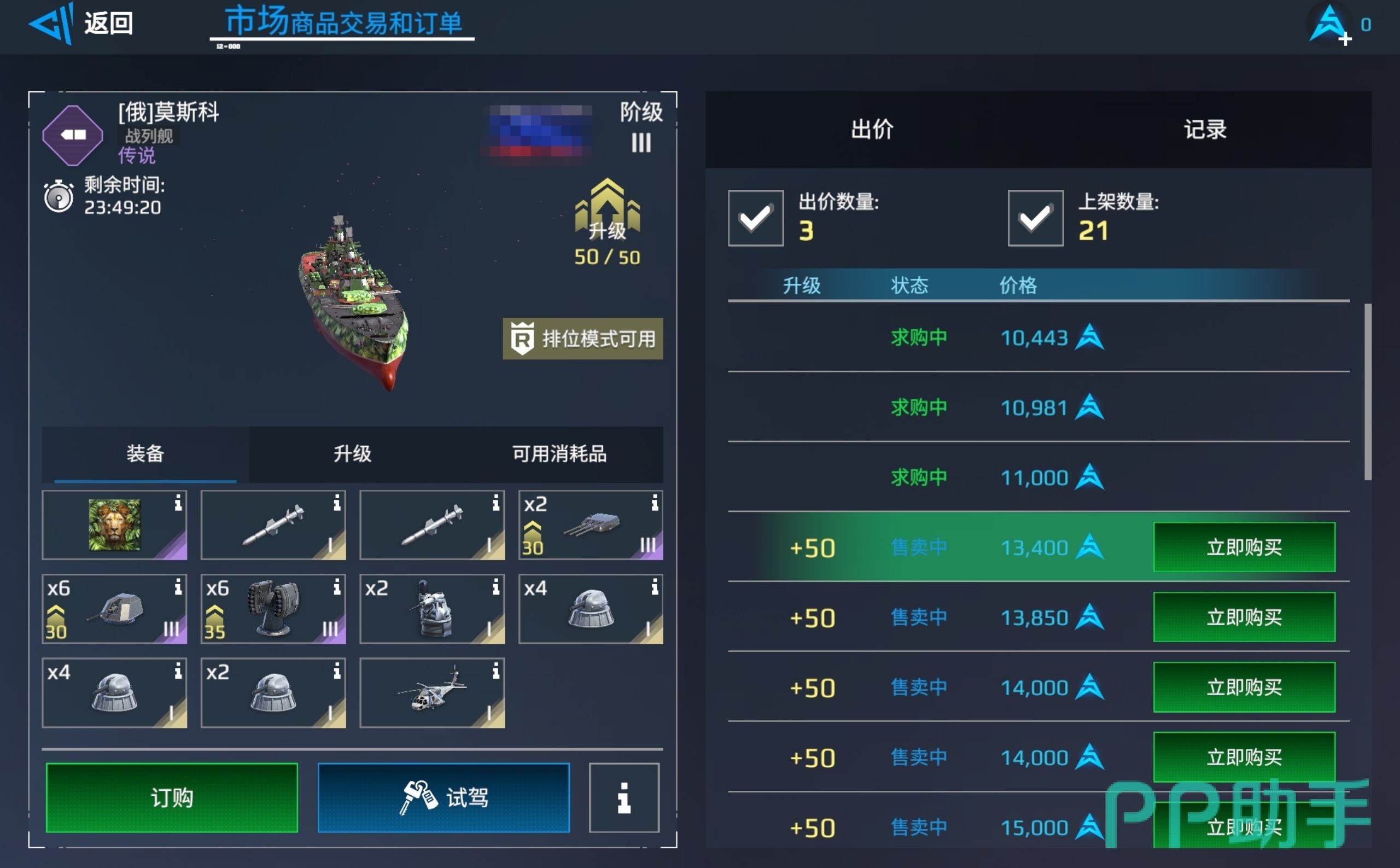This screenshot has width=1400, height=868.
Task: Open the available consumables tab
Action: point(559,453)
